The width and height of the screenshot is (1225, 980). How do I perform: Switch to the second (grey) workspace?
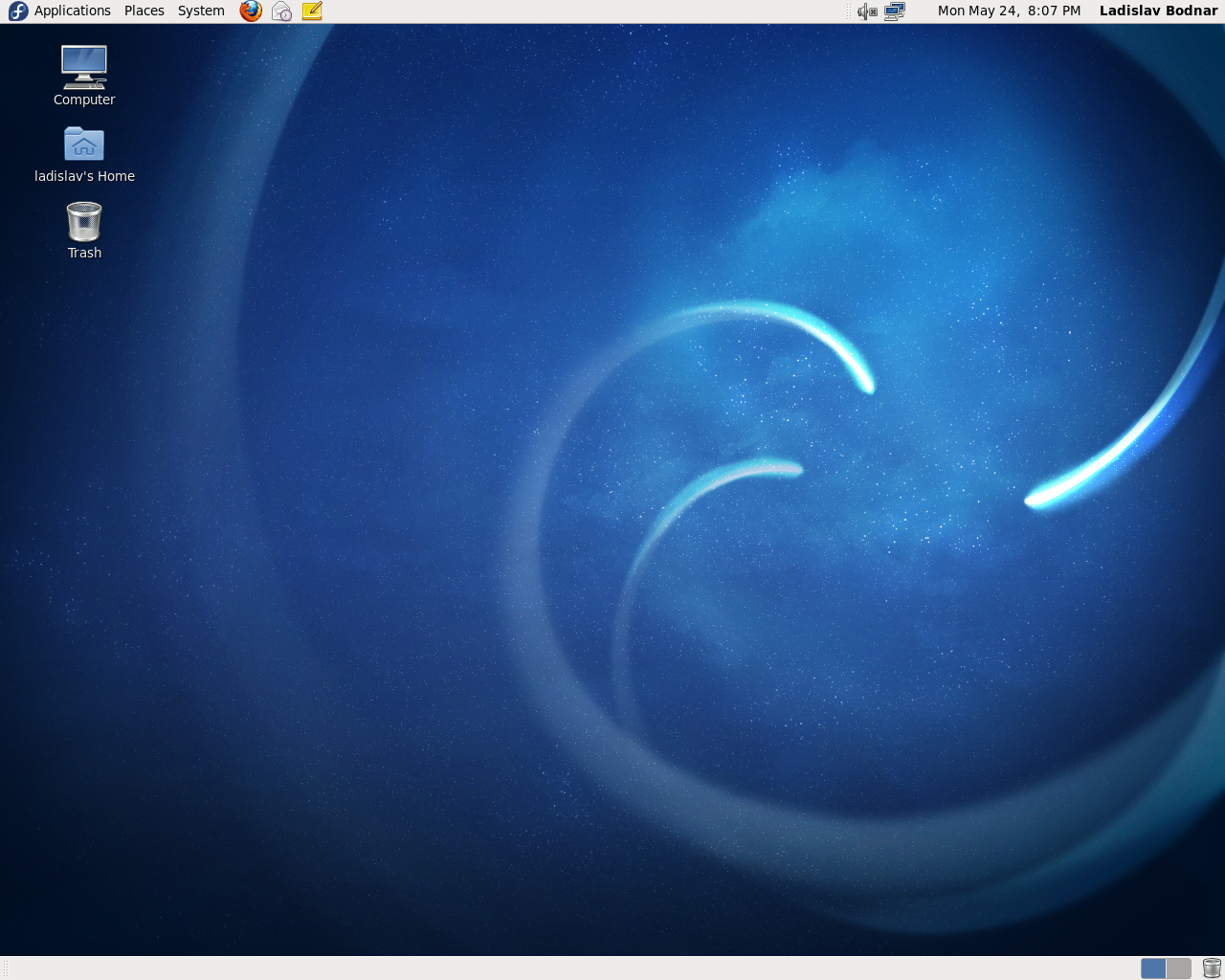tap(1179, 969)
